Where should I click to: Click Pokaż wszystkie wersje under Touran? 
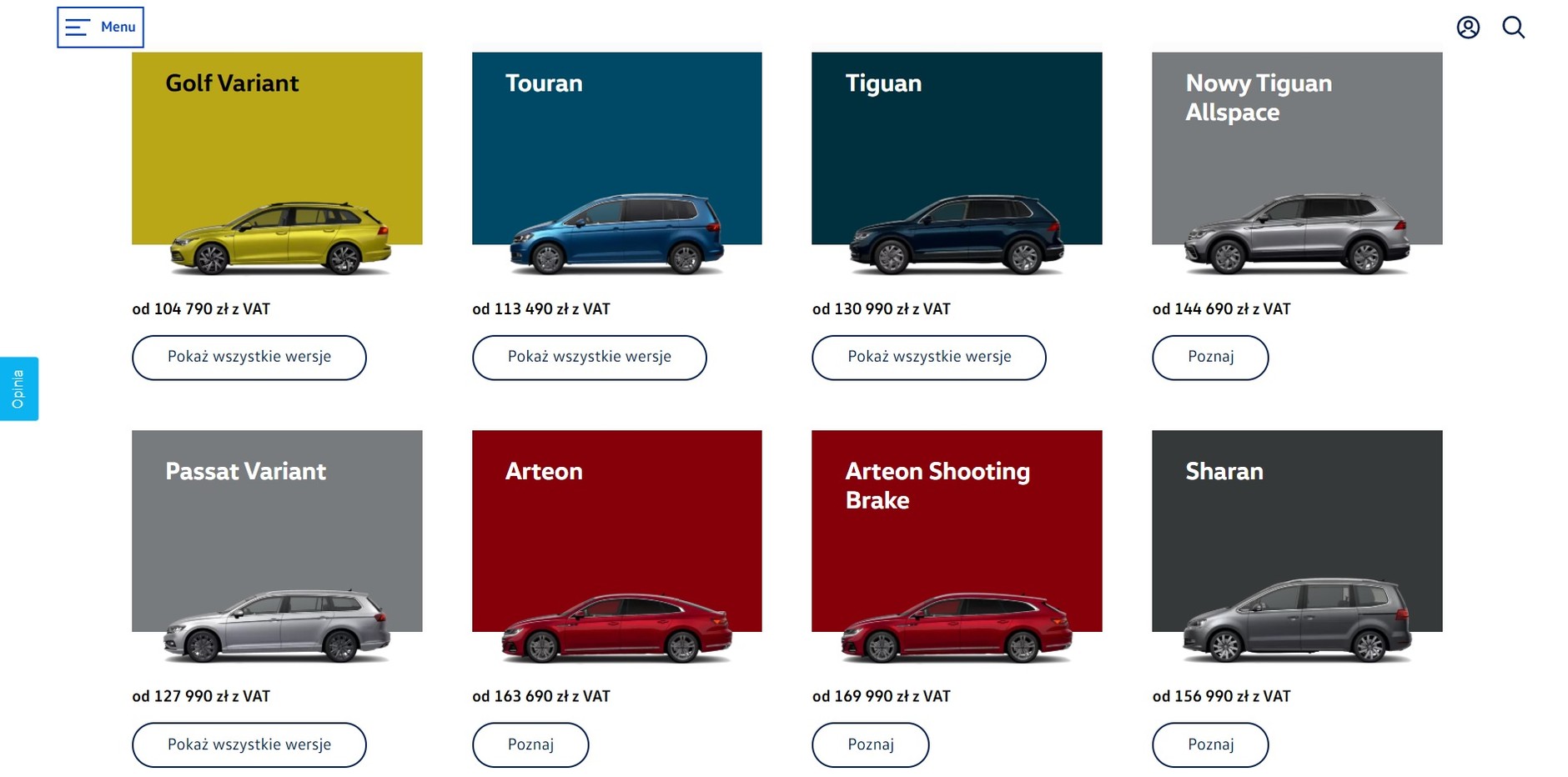(589, 357)
